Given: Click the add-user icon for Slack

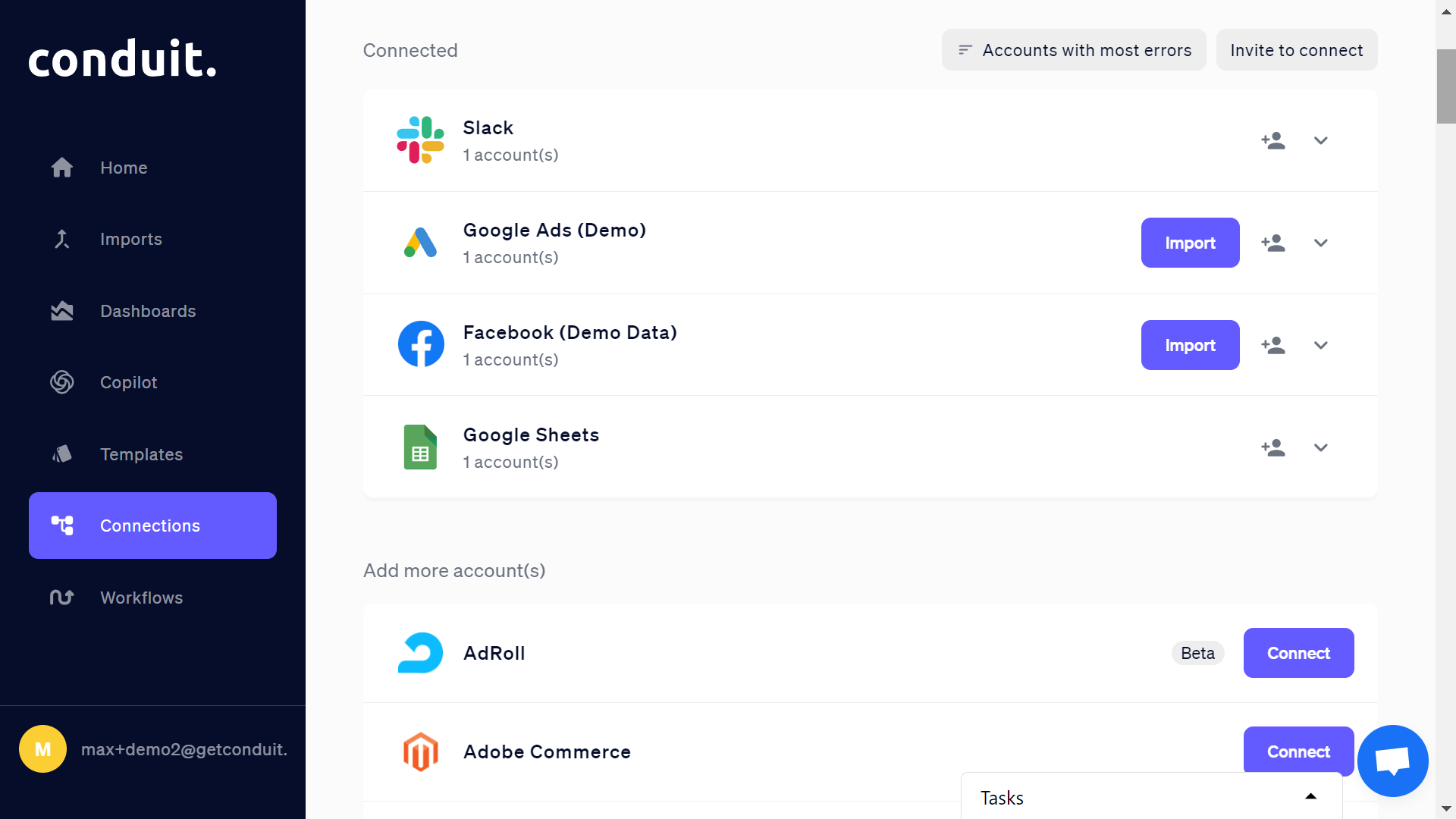Looking at the screenshot, I should [1273, 140].
